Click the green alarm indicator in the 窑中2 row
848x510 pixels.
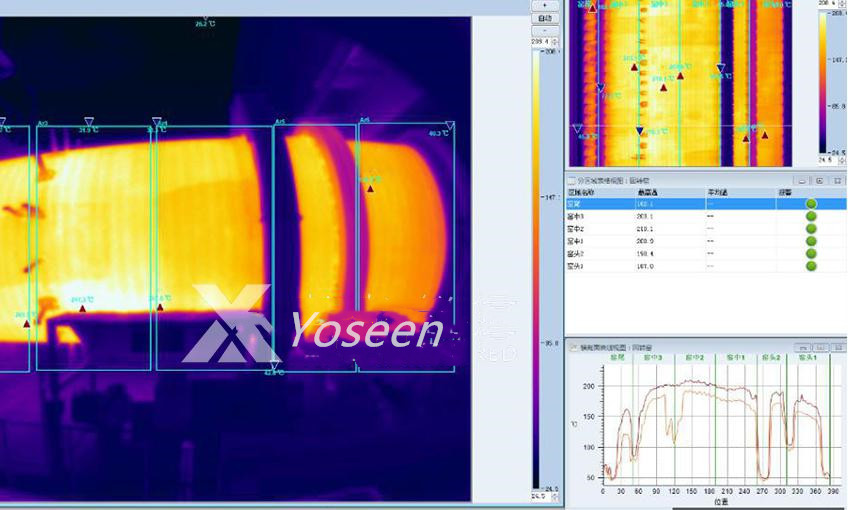pyautogui.click(x=811, y=229)
